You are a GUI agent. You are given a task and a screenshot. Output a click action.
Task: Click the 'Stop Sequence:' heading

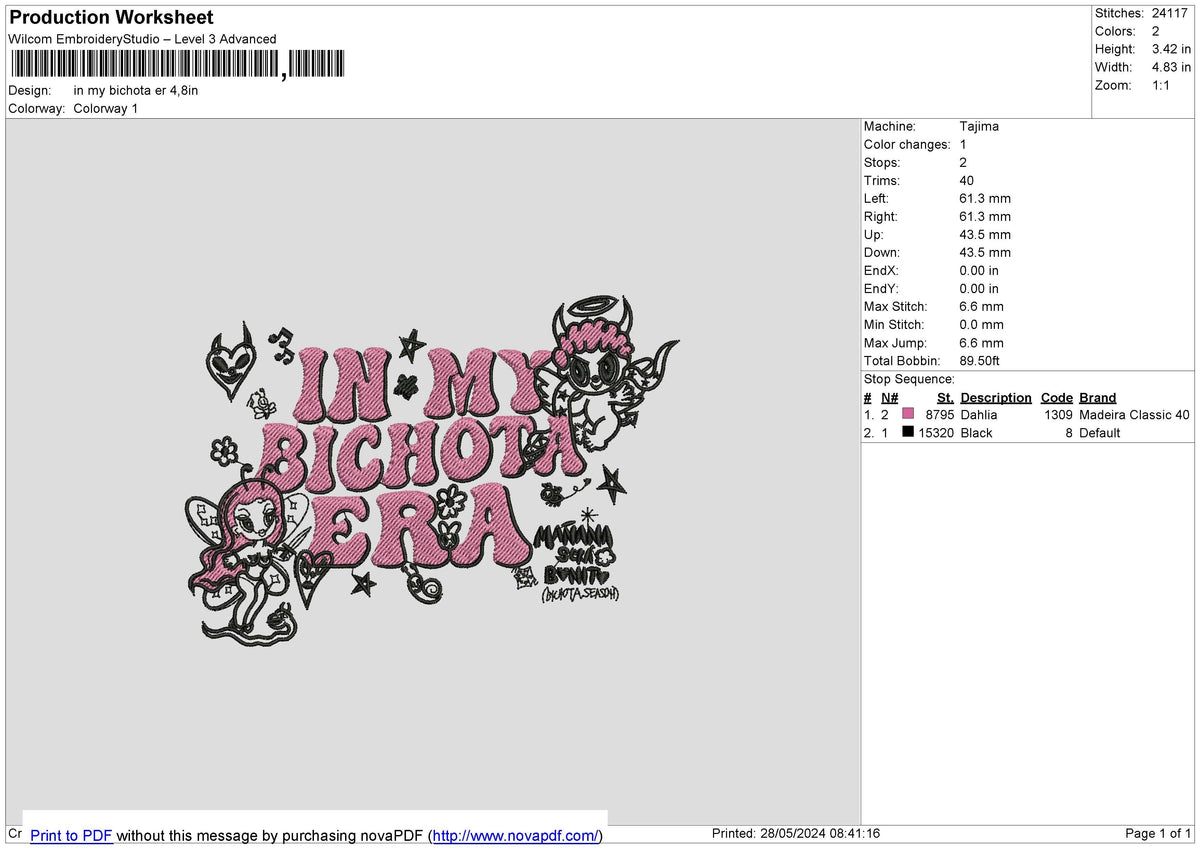pos(909,379)
